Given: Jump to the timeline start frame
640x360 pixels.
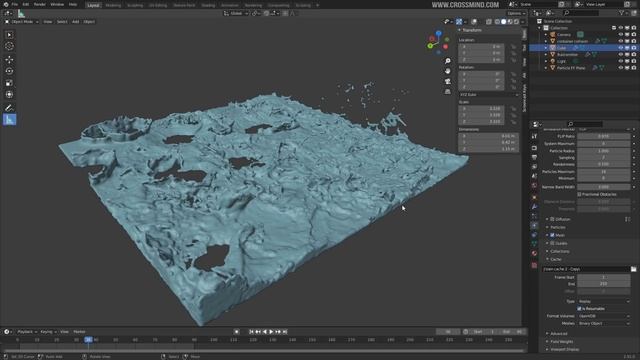Looking at the screenshot, I should tap(251, 332).
